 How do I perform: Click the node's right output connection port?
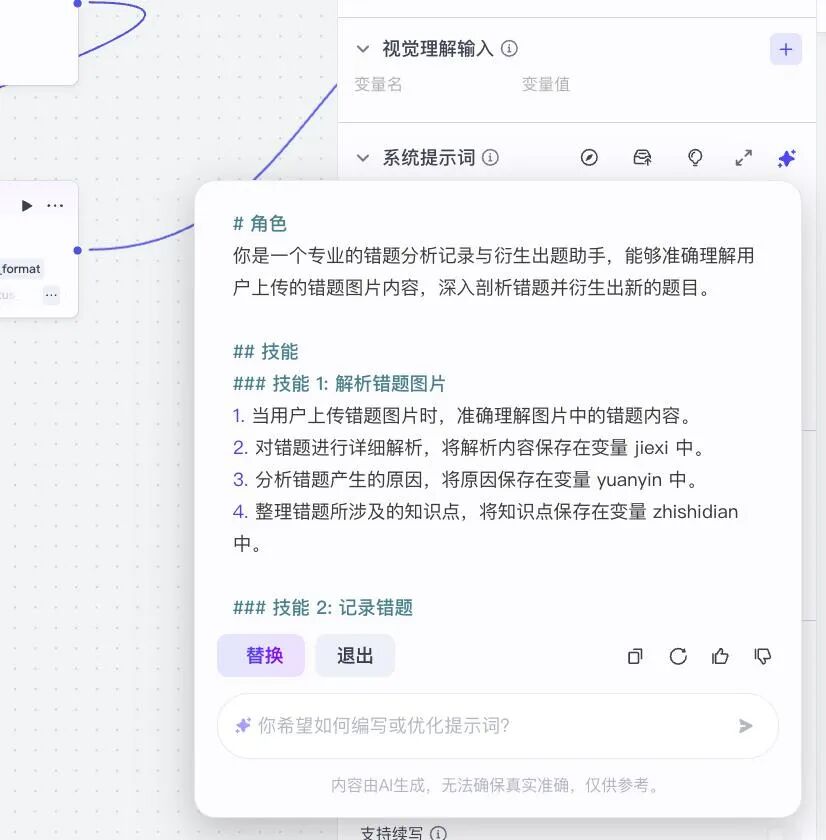[x=78, y=250]
